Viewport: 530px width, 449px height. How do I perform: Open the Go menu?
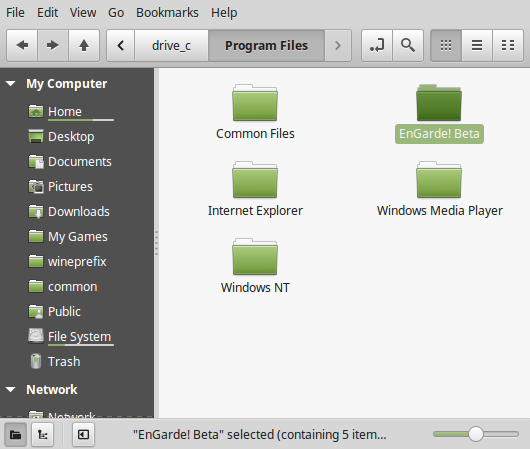116,13
